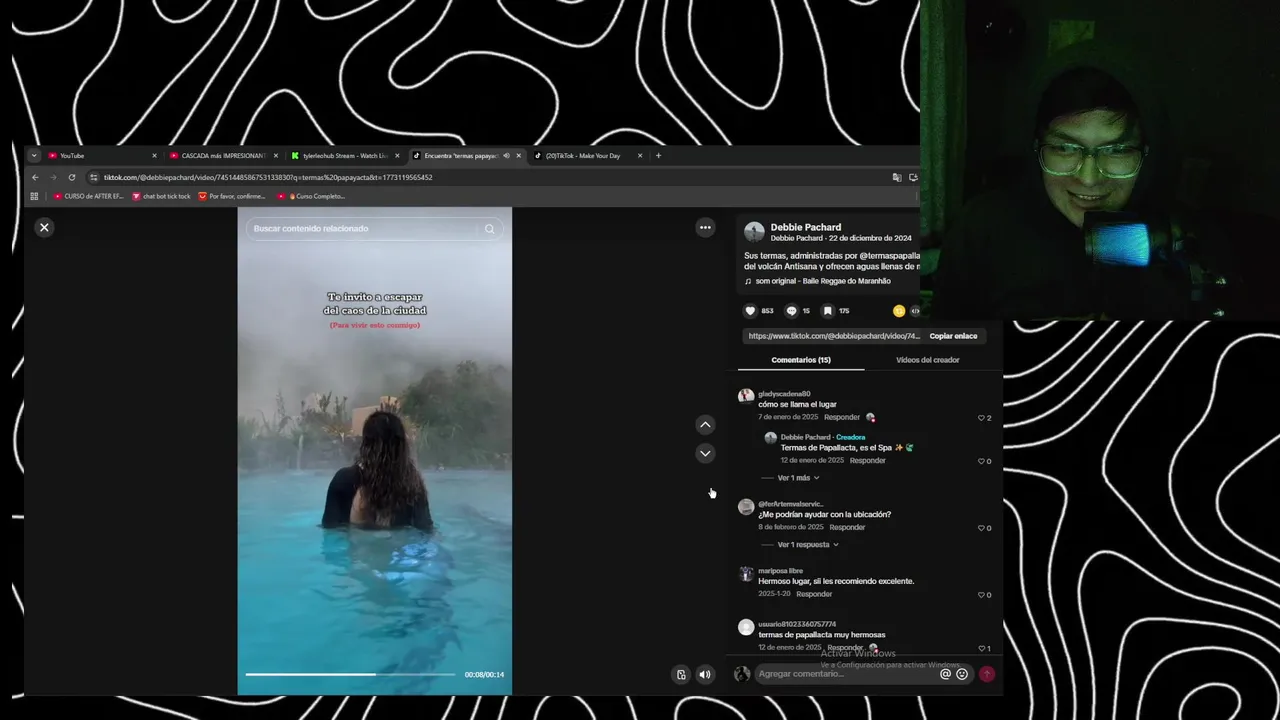Click the search magnifier in the related content bar
Image resolution: width=1280 pixels, height=720 pixels.
pyautogui.click(x=489, y=229)
